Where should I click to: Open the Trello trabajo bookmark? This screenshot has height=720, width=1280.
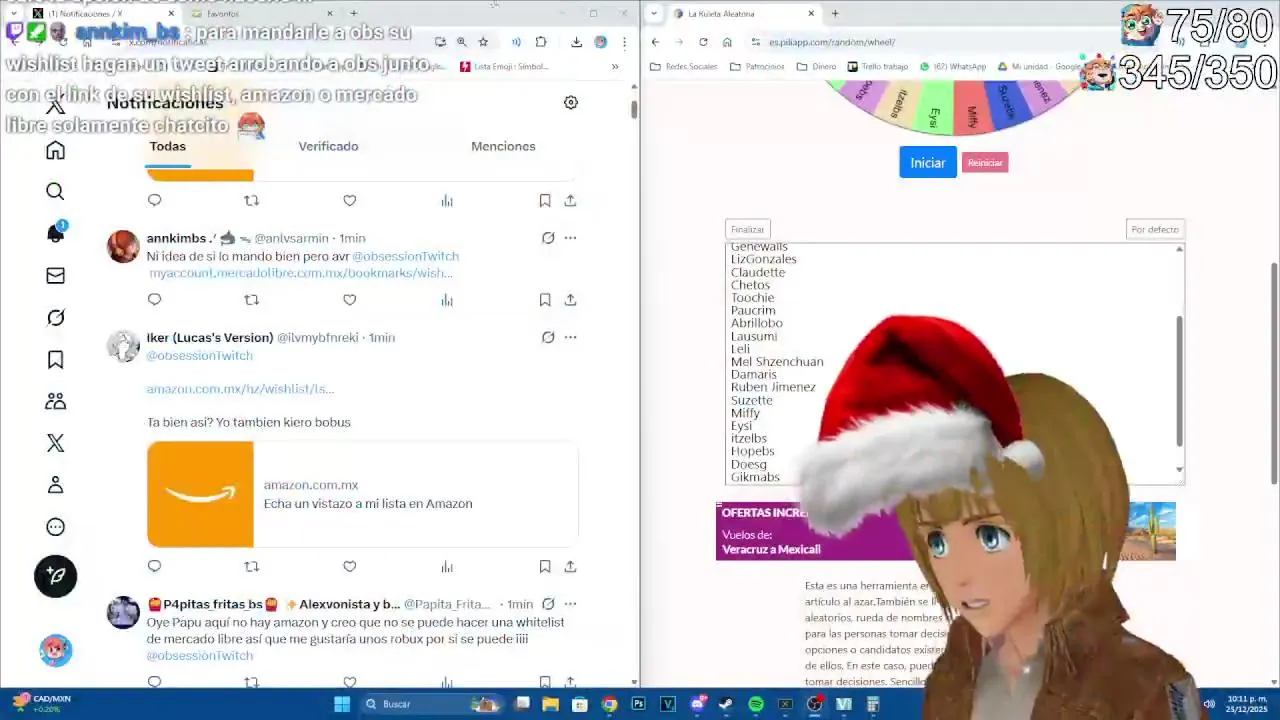[x=878, y=67]
